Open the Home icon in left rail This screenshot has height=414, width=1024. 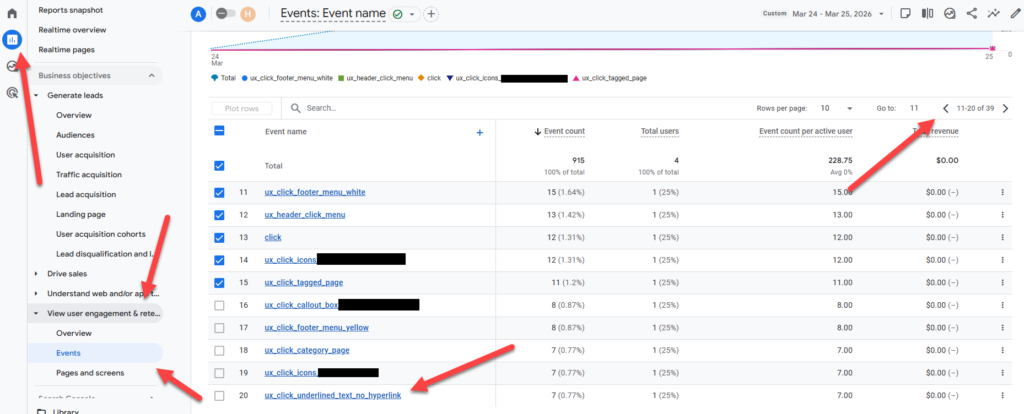(12, 14)
